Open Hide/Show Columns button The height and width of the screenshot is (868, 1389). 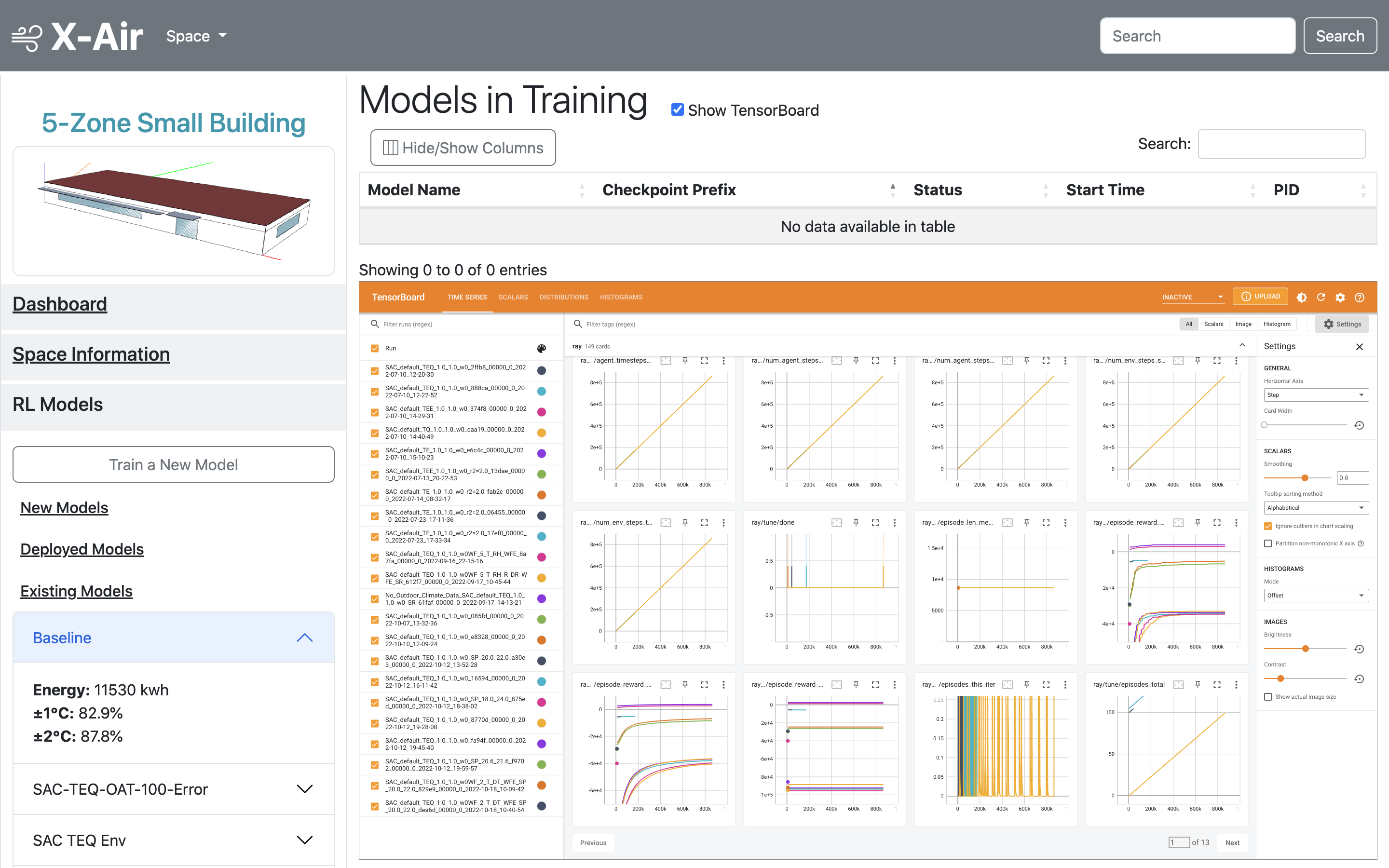[463, 148]
